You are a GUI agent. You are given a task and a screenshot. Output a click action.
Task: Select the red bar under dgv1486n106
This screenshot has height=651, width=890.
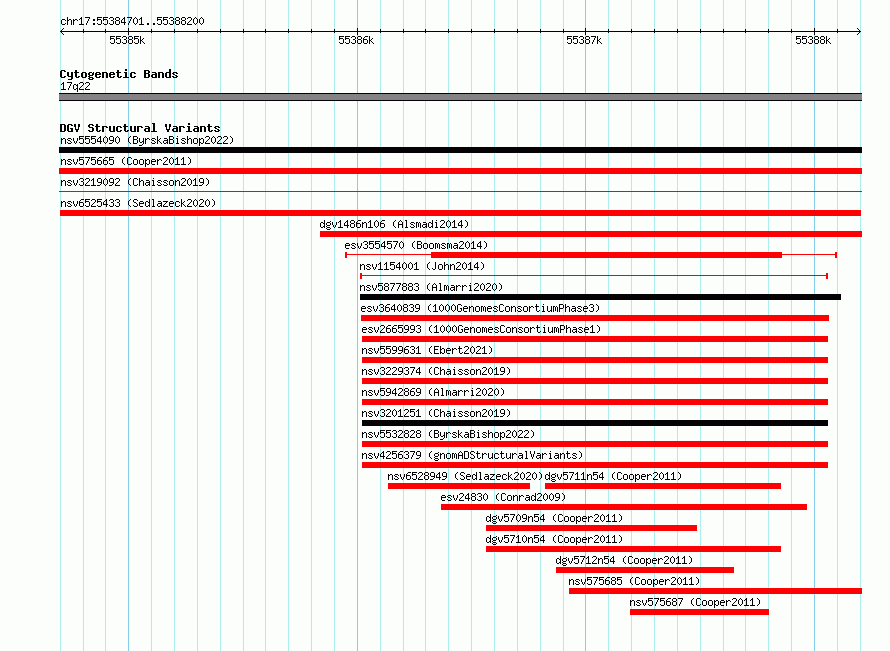coord(591,234)
